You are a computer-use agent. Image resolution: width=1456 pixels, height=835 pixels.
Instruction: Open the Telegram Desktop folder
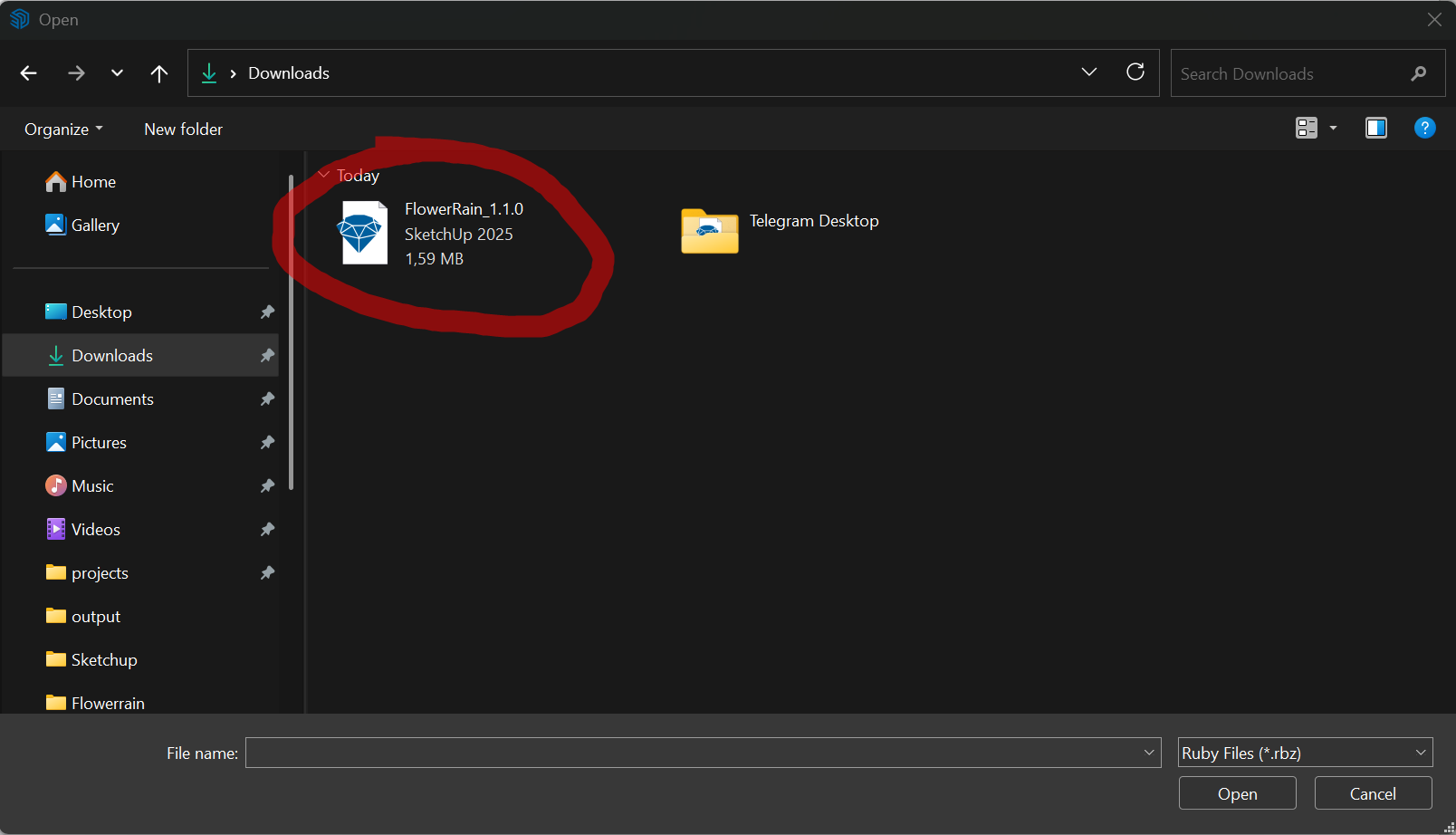click(710, 231)
